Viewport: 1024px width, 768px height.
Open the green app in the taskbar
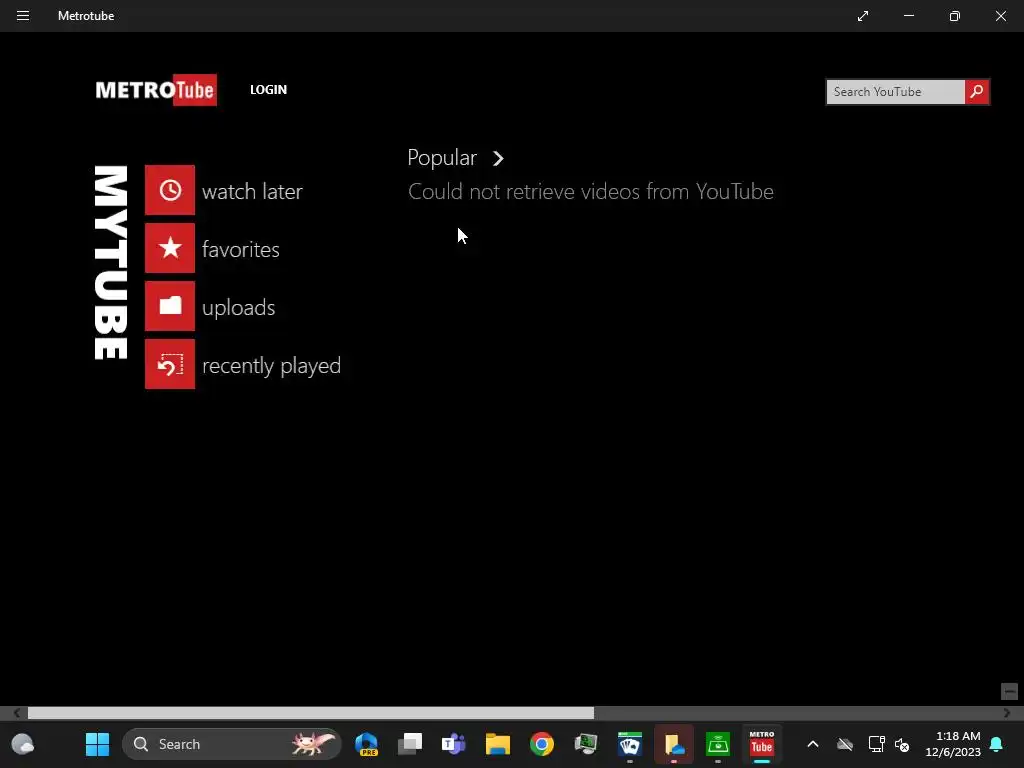[718, 744]
